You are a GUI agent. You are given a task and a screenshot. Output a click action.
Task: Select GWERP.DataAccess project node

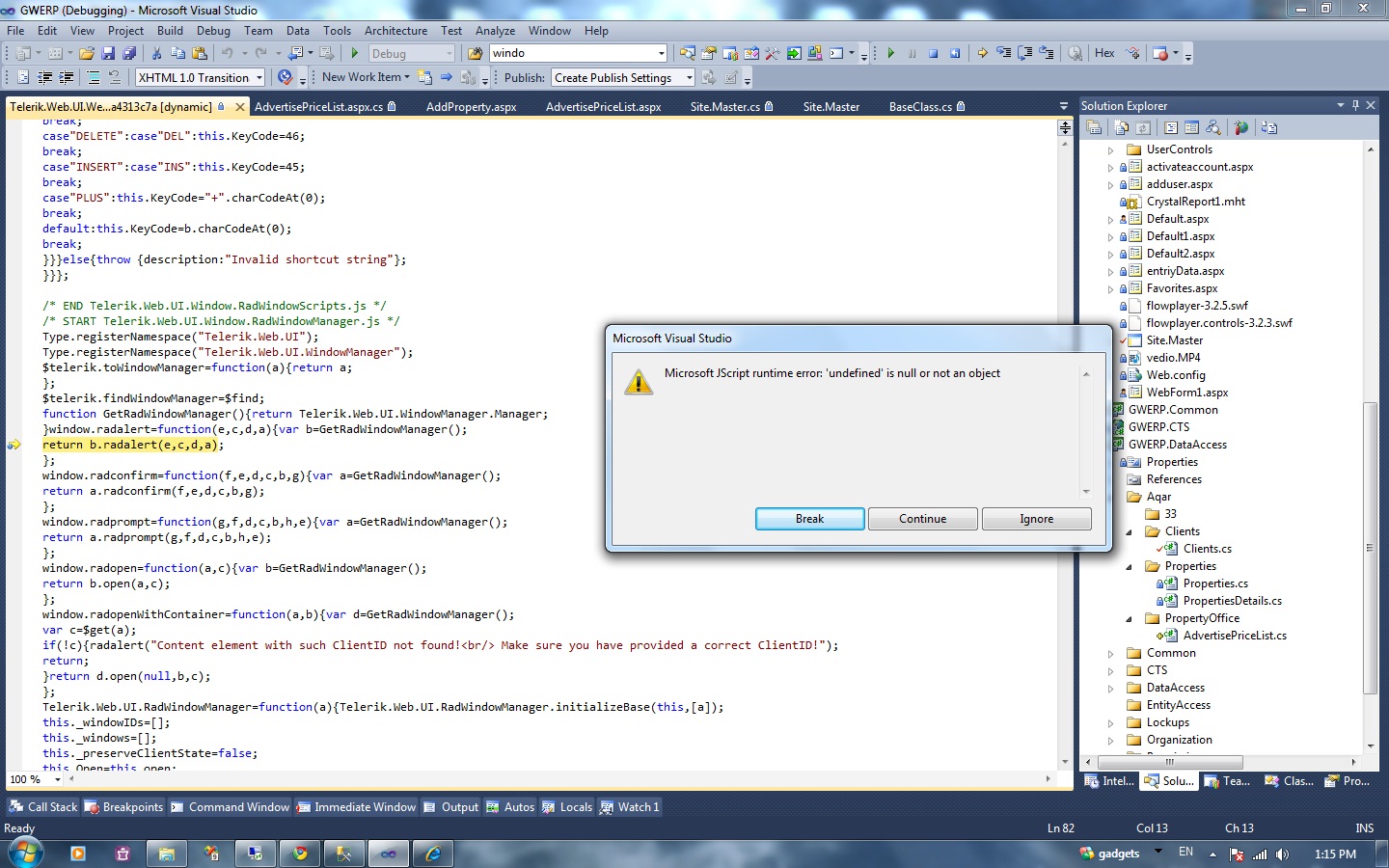click(x=1178, y=445)
